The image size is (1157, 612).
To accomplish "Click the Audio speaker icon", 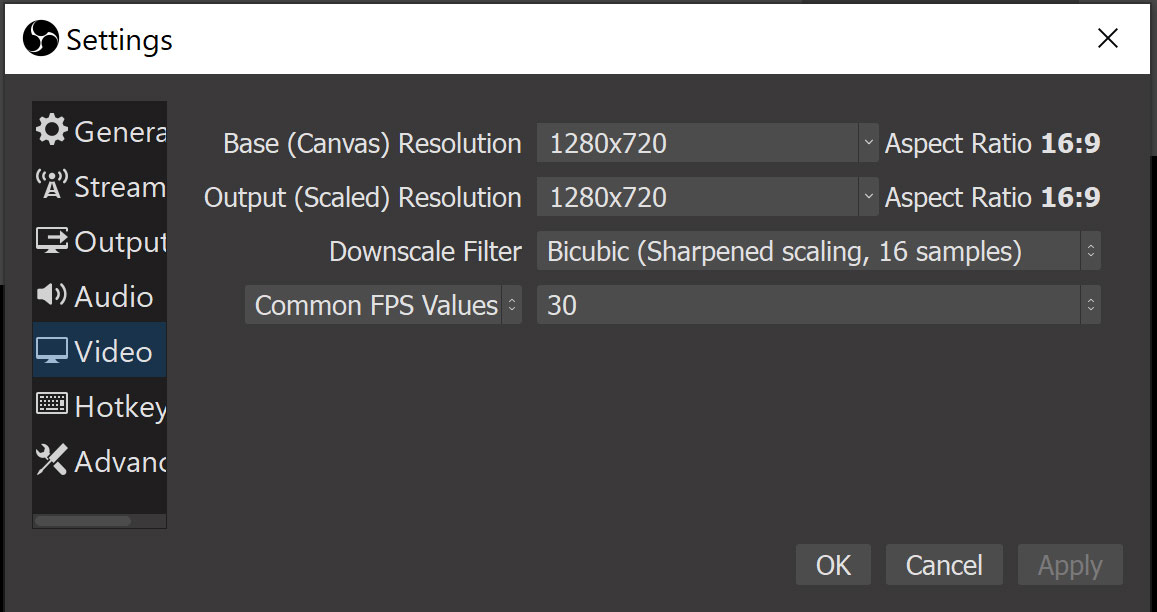I will (52, 296).
